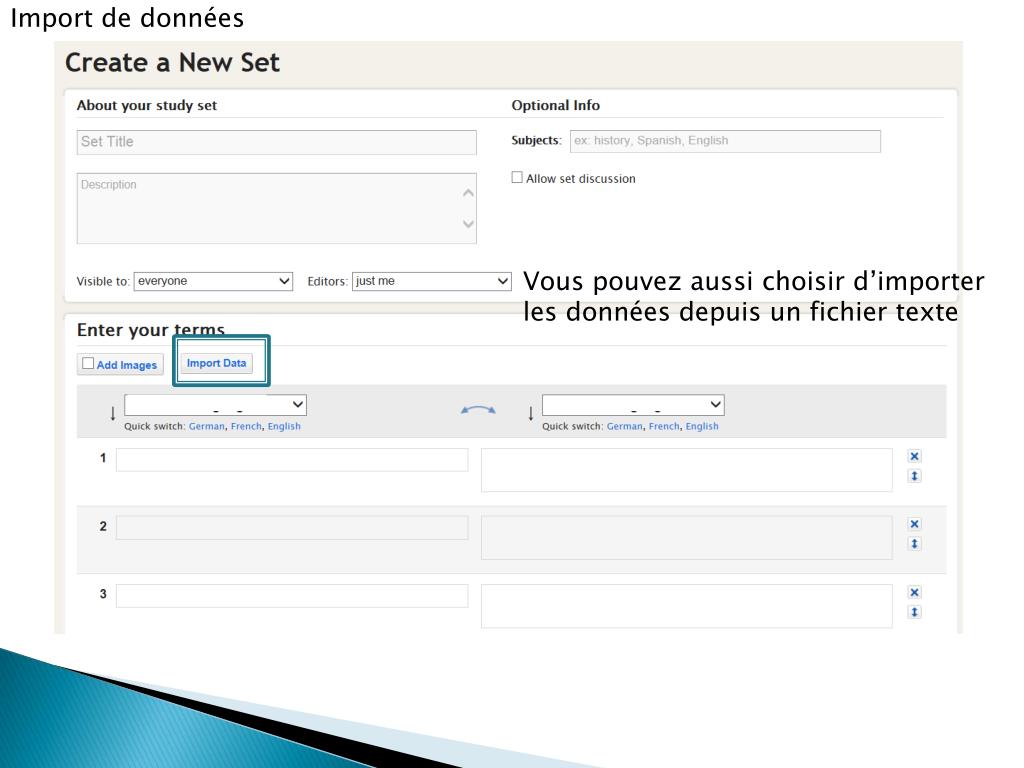Enable the Allow set discussion checkbox
The width and height of the screenshot is (1024, 768).
517,178
